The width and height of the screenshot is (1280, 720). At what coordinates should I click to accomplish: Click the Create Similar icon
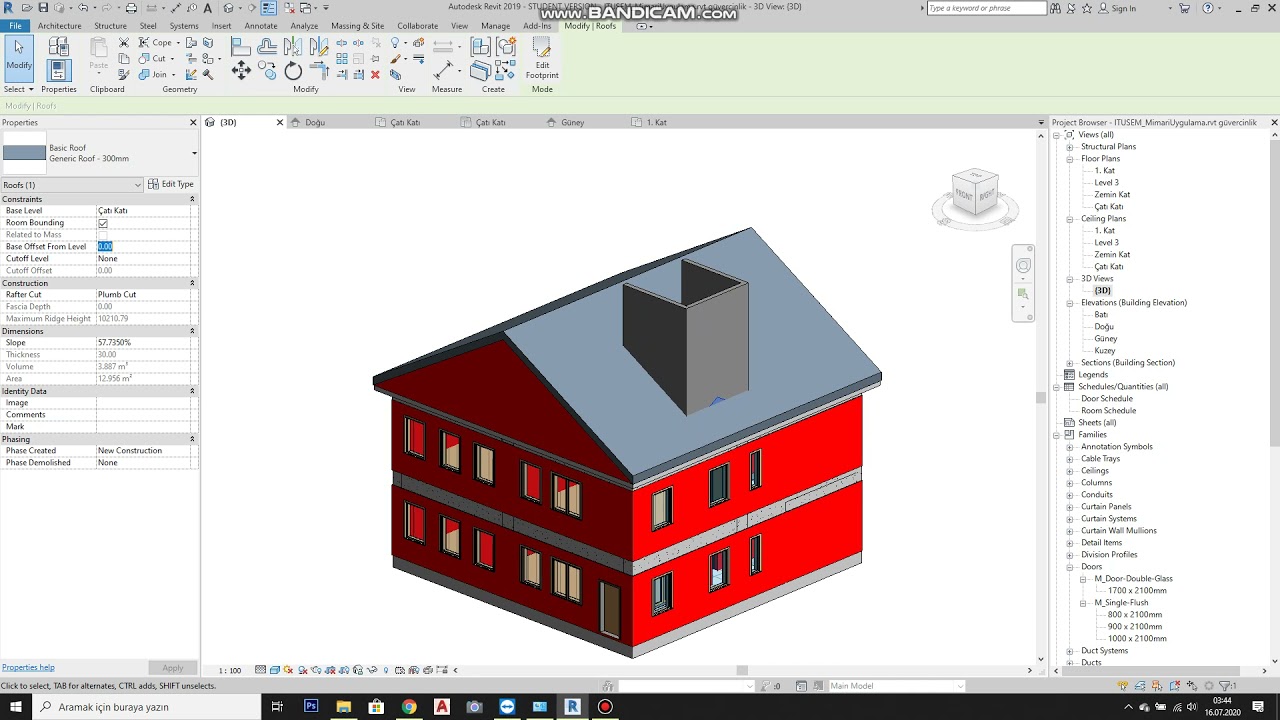click(505, 71)
